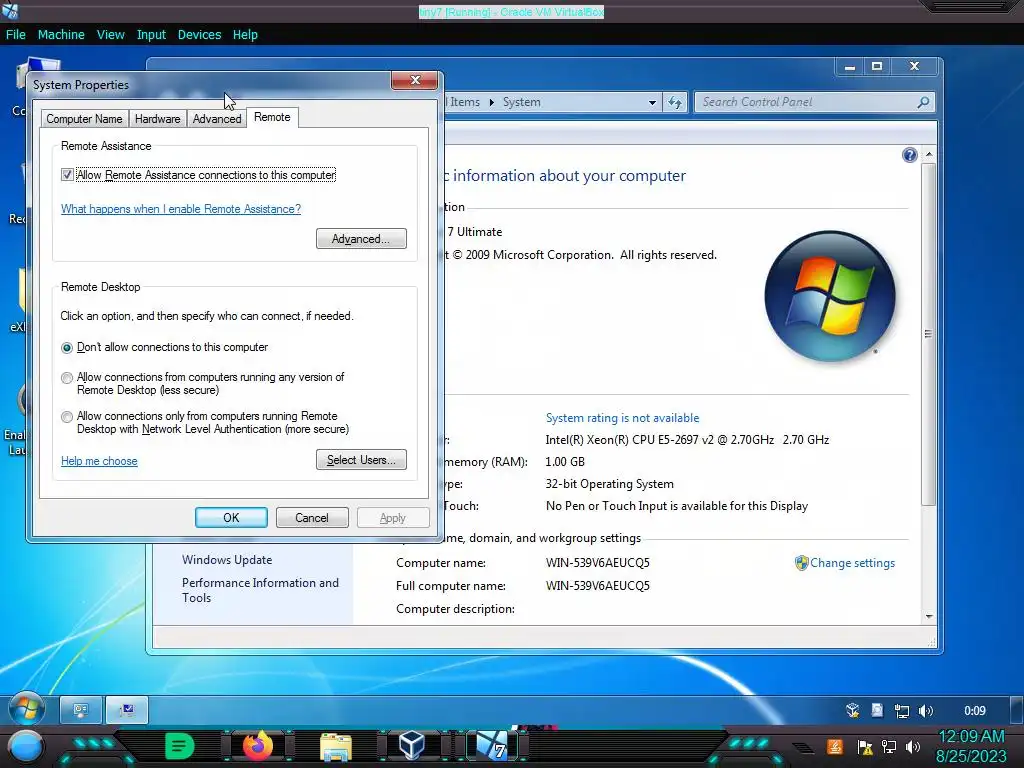Click host clock showing 12:09 AM
The height and width of the screenshot is (768, 1024).
coord(971,736)
